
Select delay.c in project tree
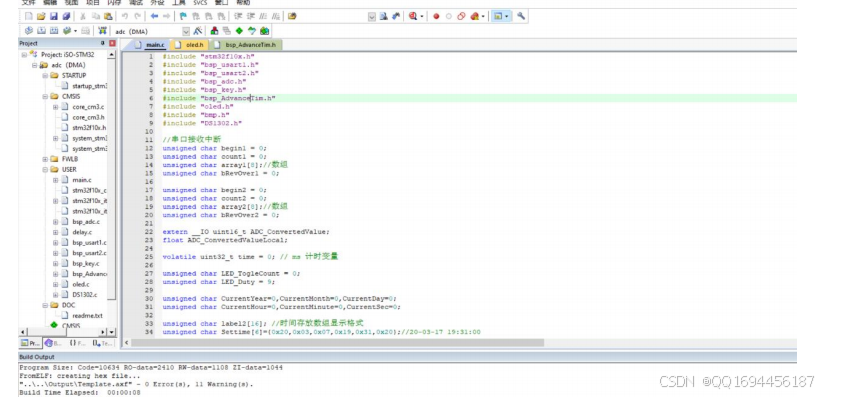click(82, 232)
